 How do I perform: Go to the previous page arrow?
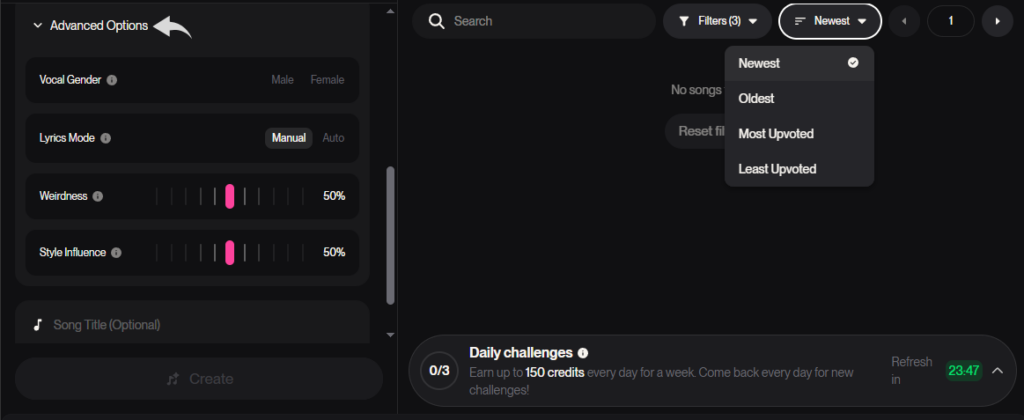(x=904, y=21)
